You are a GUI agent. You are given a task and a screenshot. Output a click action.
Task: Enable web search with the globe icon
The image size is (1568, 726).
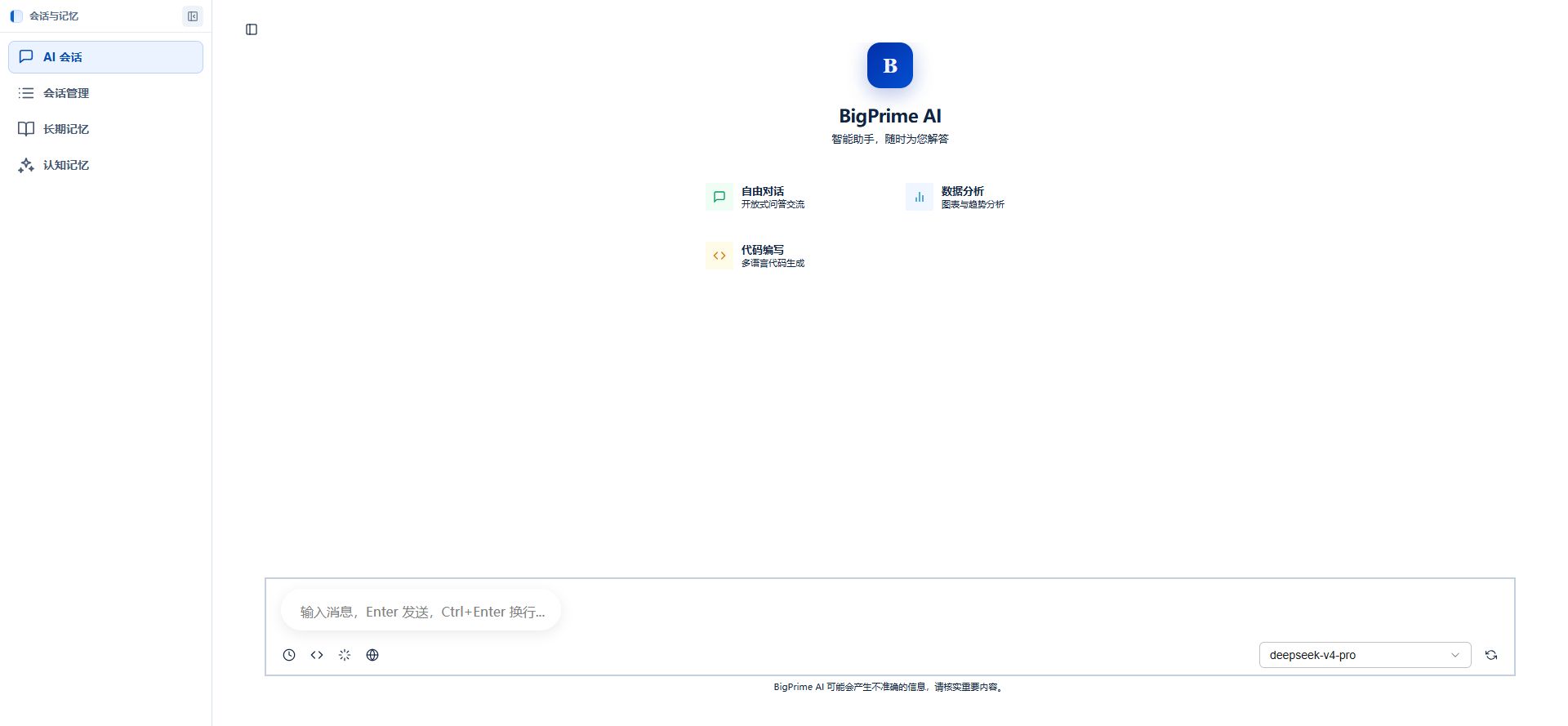(x=372, y=655)
